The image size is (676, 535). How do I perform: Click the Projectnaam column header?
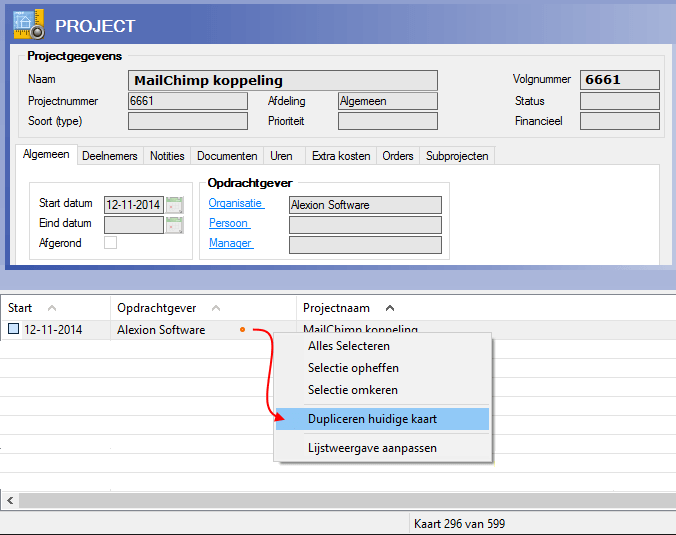click(486, 308)
